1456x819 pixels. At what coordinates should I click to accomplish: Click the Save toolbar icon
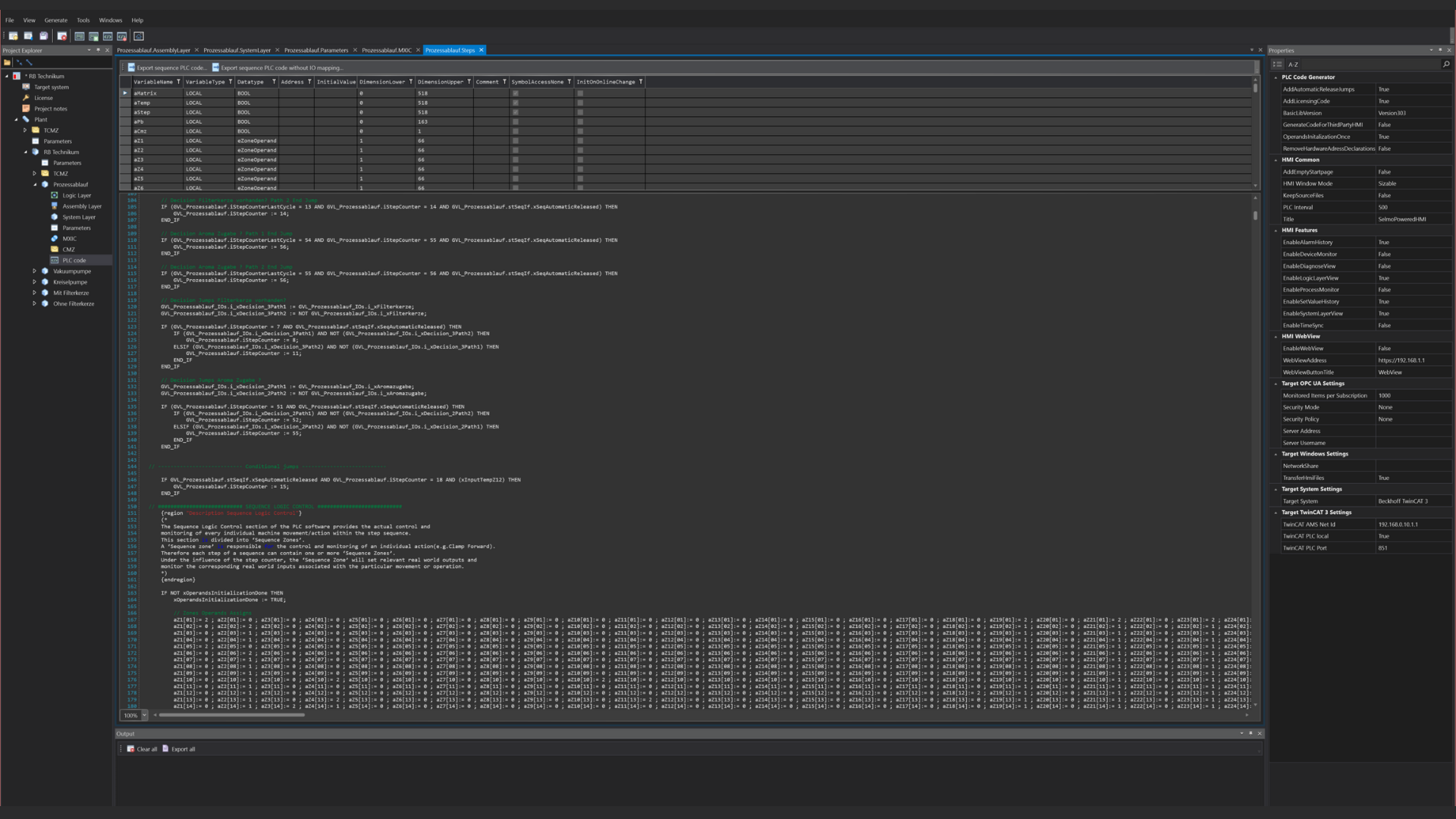pyautogui.click(x=43, y=36)
